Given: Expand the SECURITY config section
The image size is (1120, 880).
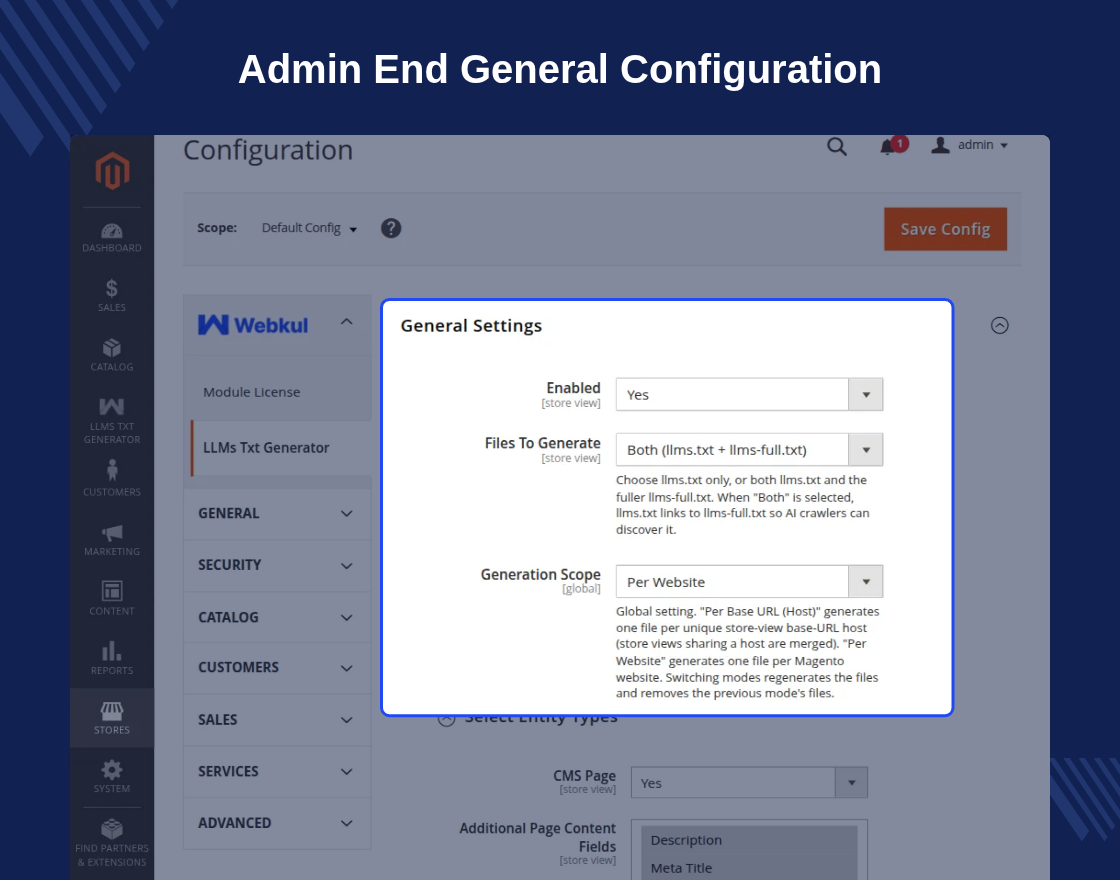Looking at the screenshot, I should click(276, 565).
